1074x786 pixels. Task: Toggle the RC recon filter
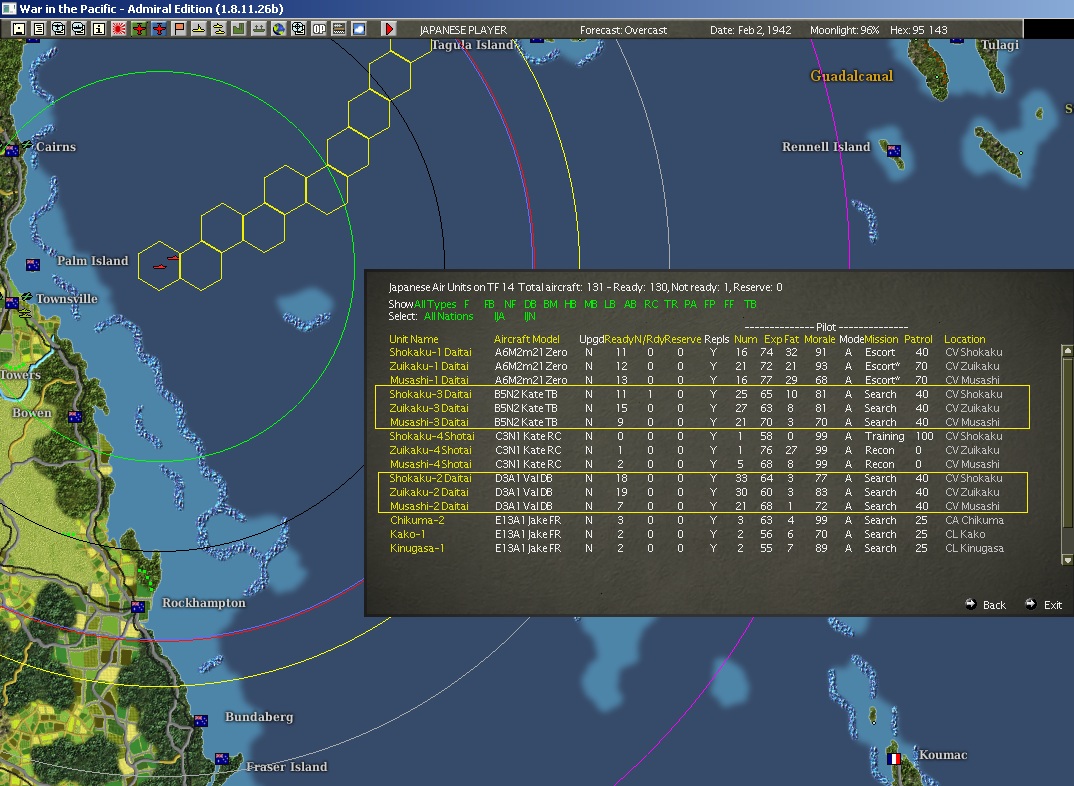tap(651, 304)
